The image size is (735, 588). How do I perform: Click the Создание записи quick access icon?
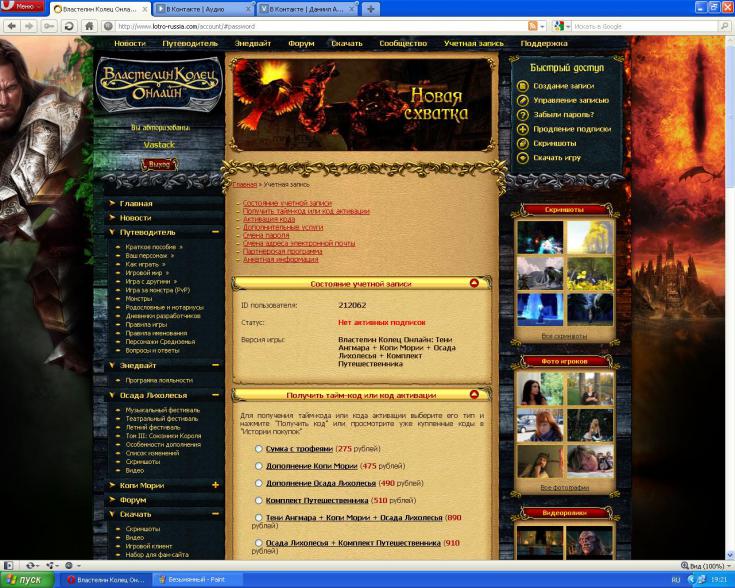[522, 86]
